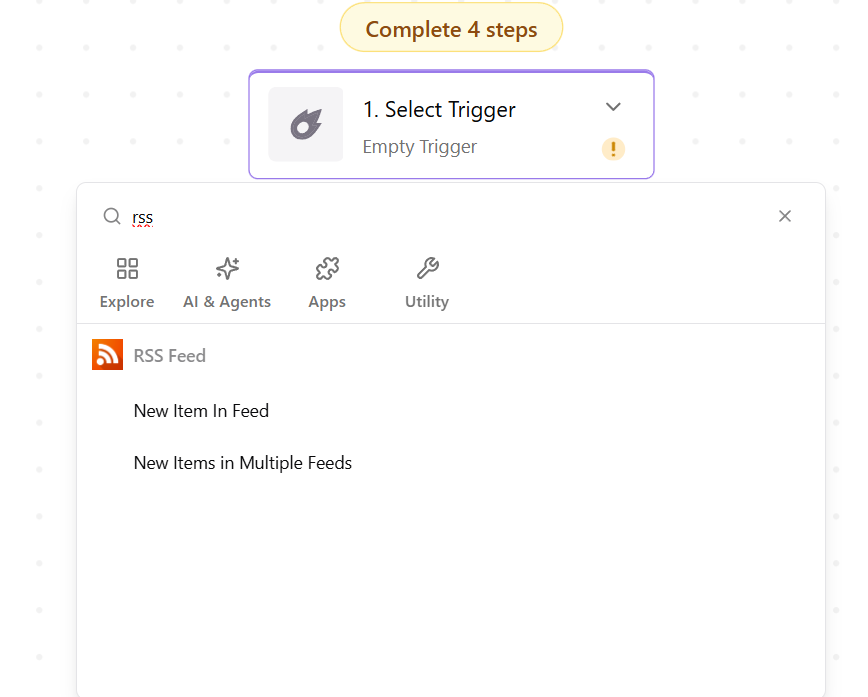
Task: Collapse the Select Trigger step chevron
Action: point(613,107)
